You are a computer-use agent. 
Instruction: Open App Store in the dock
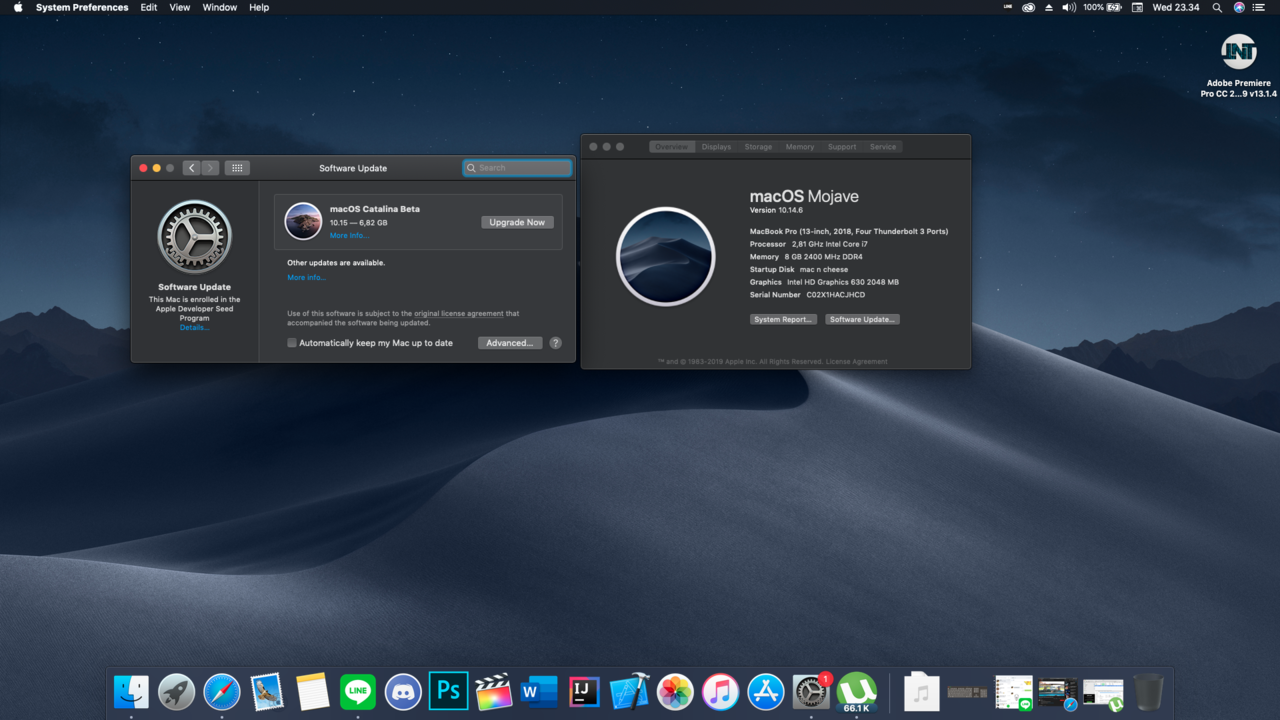coord(766,691)
